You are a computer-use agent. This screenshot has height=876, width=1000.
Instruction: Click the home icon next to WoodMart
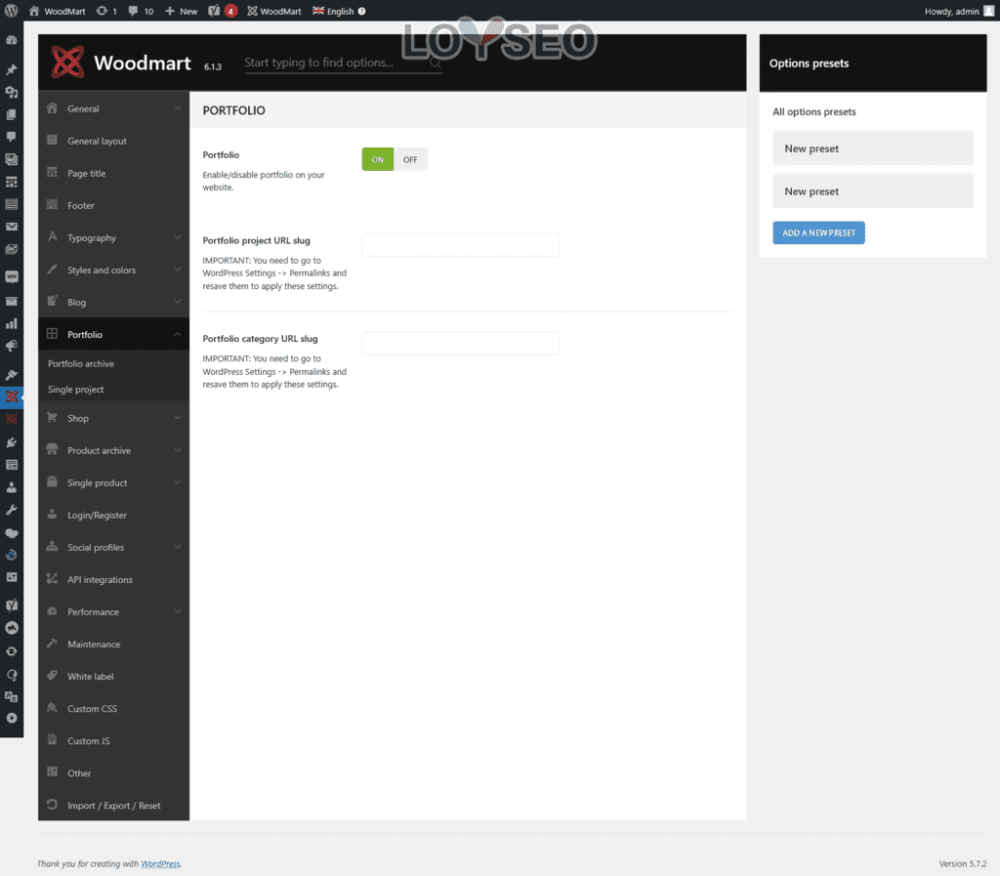click(34, 11)
